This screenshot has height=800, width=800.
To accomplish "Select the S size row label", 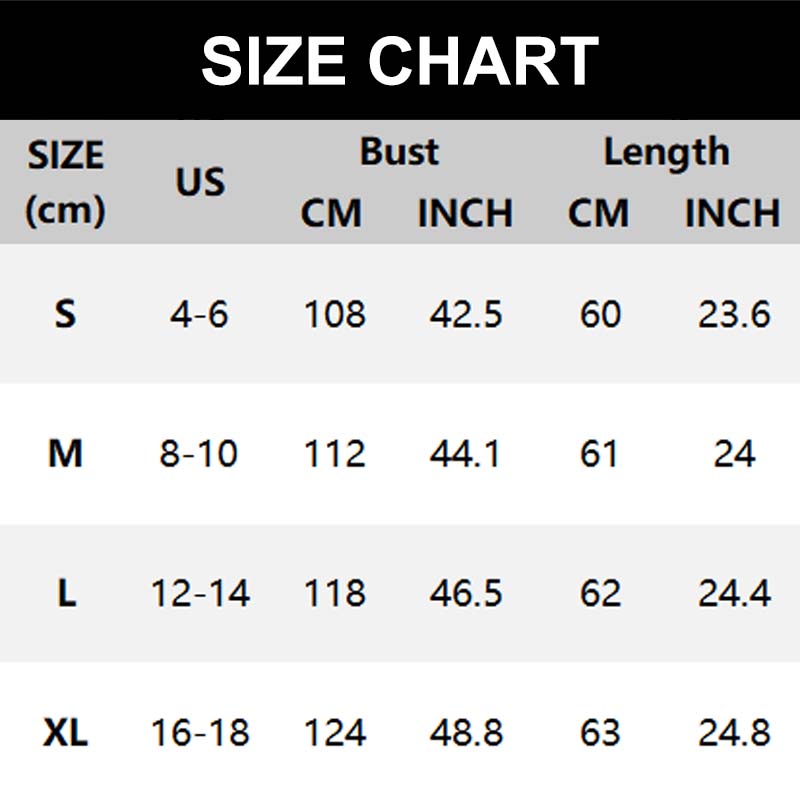I will point(65,315).
